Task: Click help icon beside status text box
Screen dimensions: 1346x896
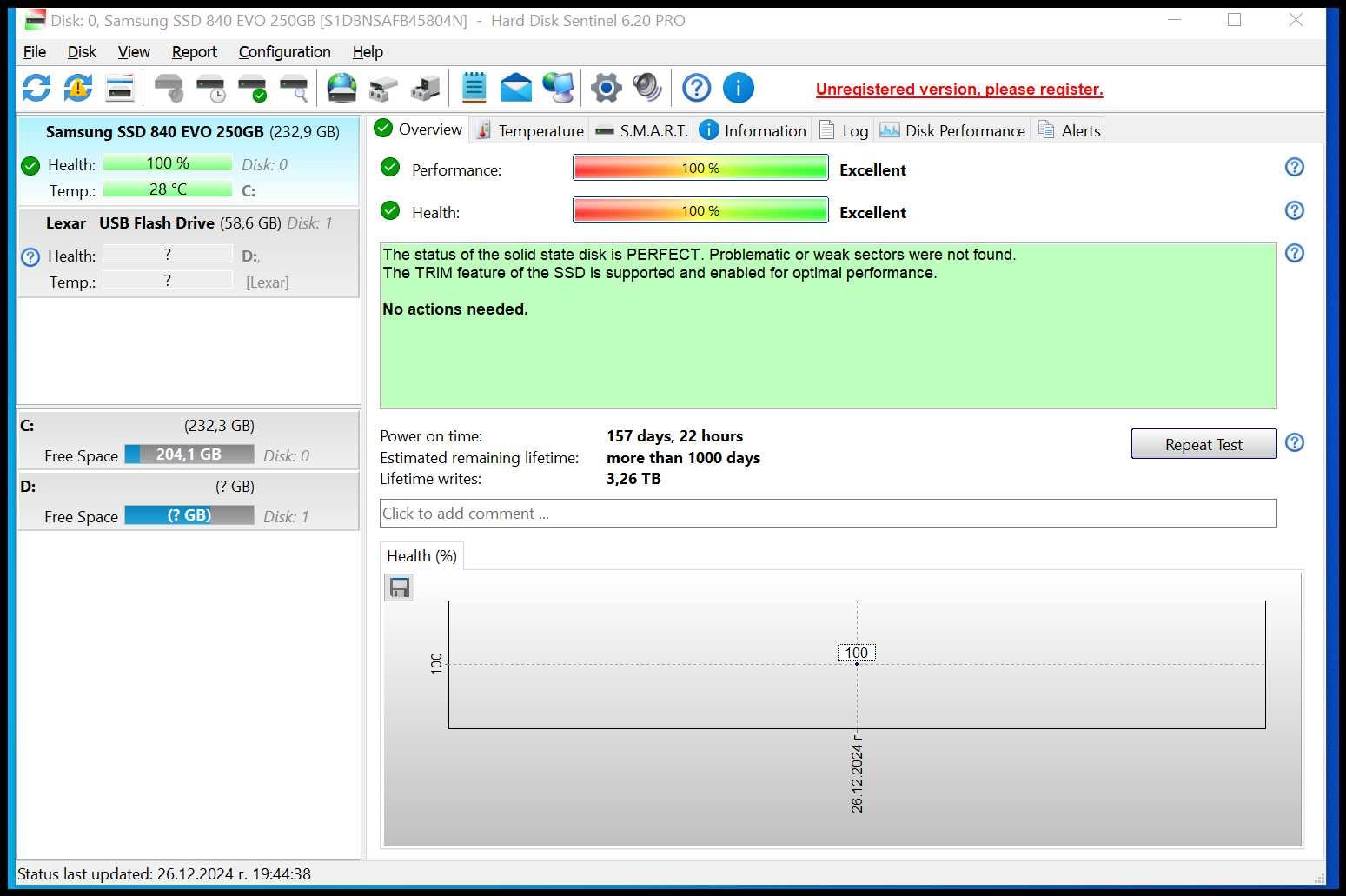Action: pyautogui.click(x=1295, y=253)
